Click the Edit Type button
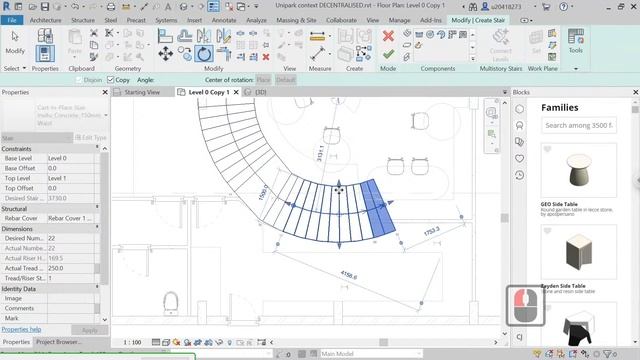This screenshot has width=640, height=360. point(91,138)
